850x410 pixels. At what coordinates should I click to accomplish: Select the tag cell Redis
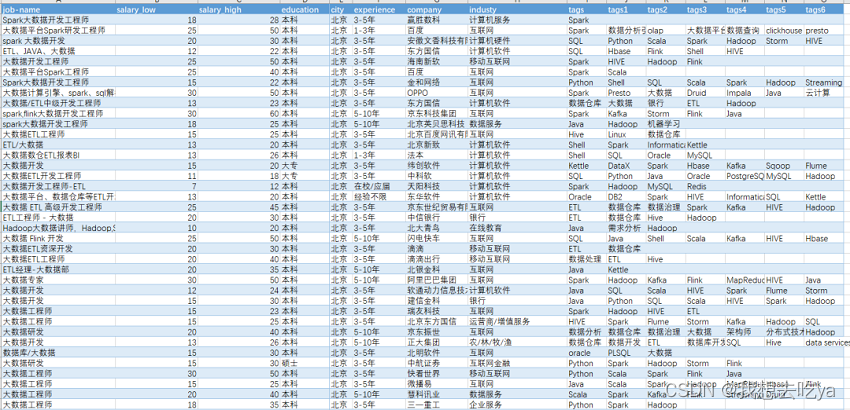705,187
